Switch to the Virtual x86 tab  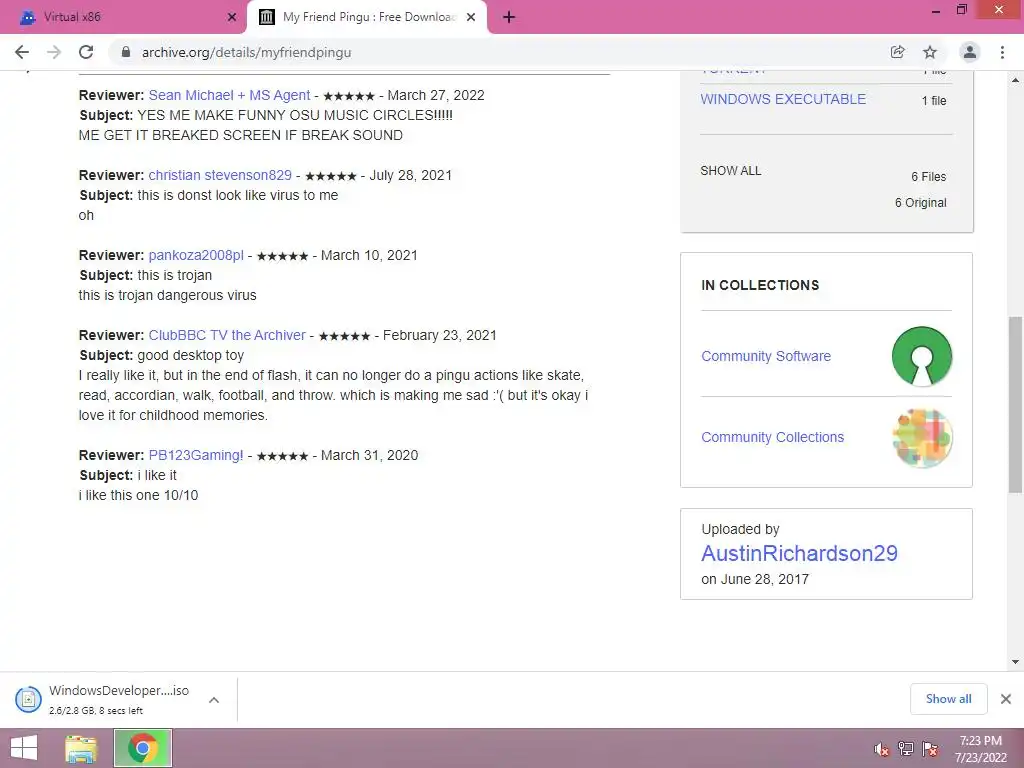124,17
